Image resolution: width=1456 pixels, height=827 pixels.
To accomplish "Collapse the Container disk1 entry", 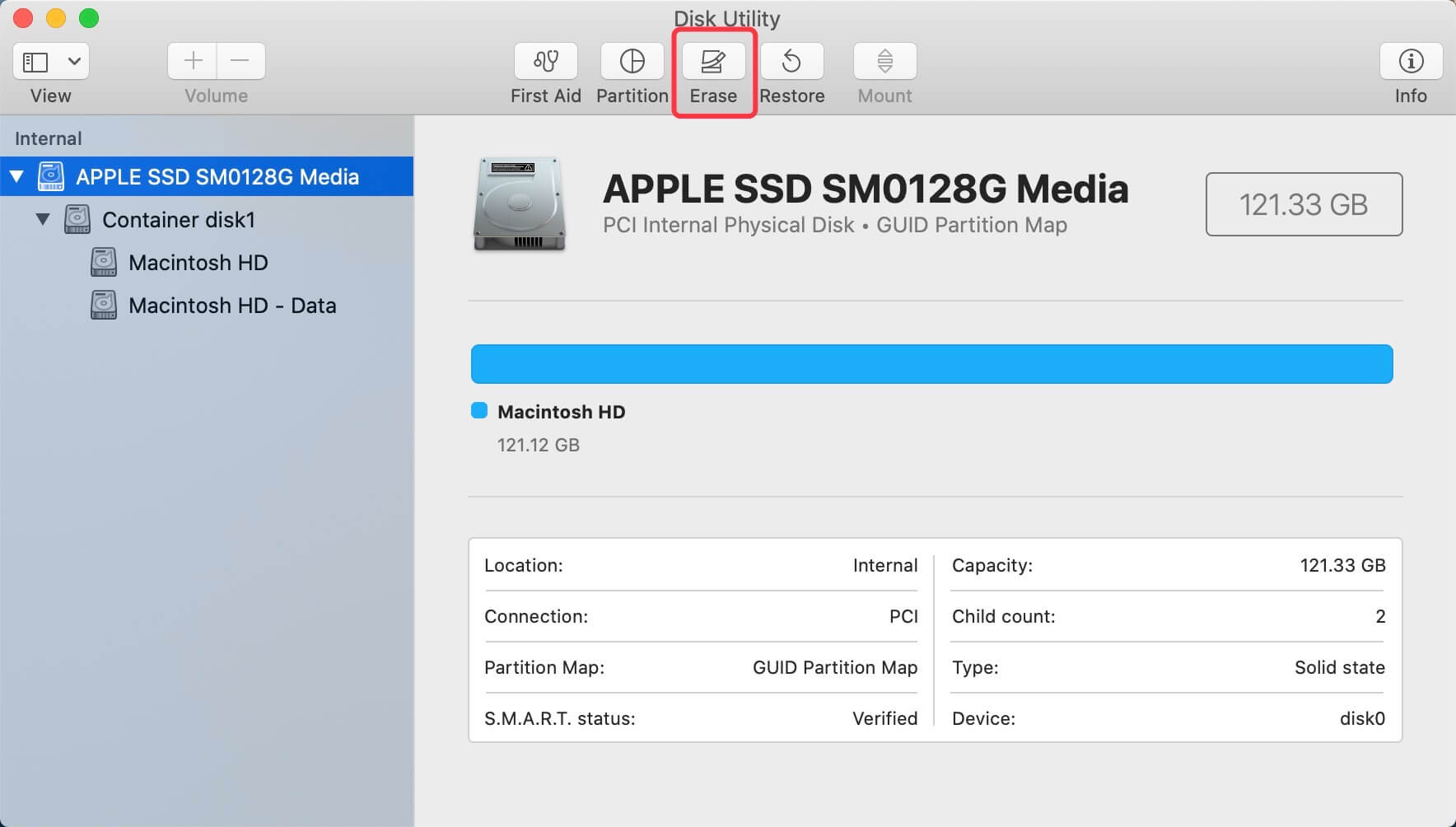I will pyautogui.click(x=44, y=218).
